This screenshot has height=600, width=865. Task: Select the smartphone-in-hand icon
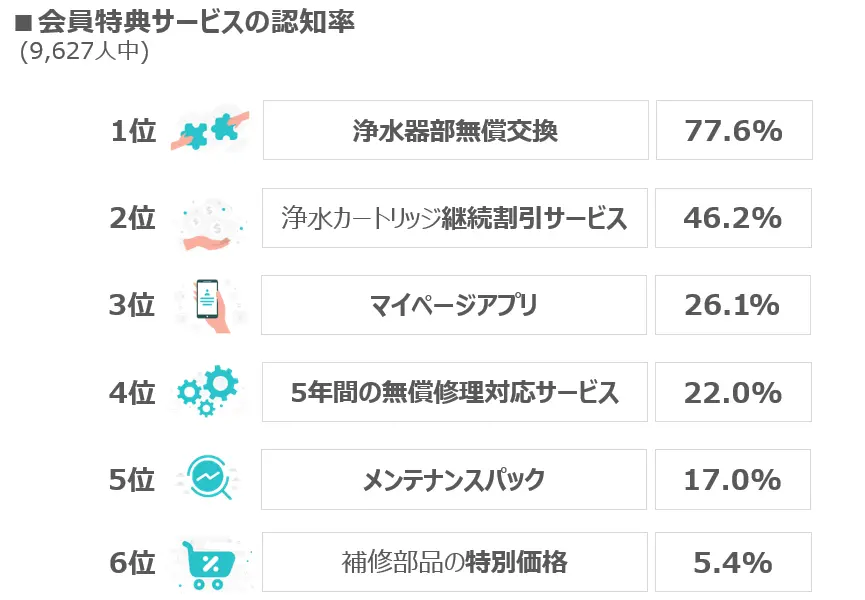coord(211,305)
